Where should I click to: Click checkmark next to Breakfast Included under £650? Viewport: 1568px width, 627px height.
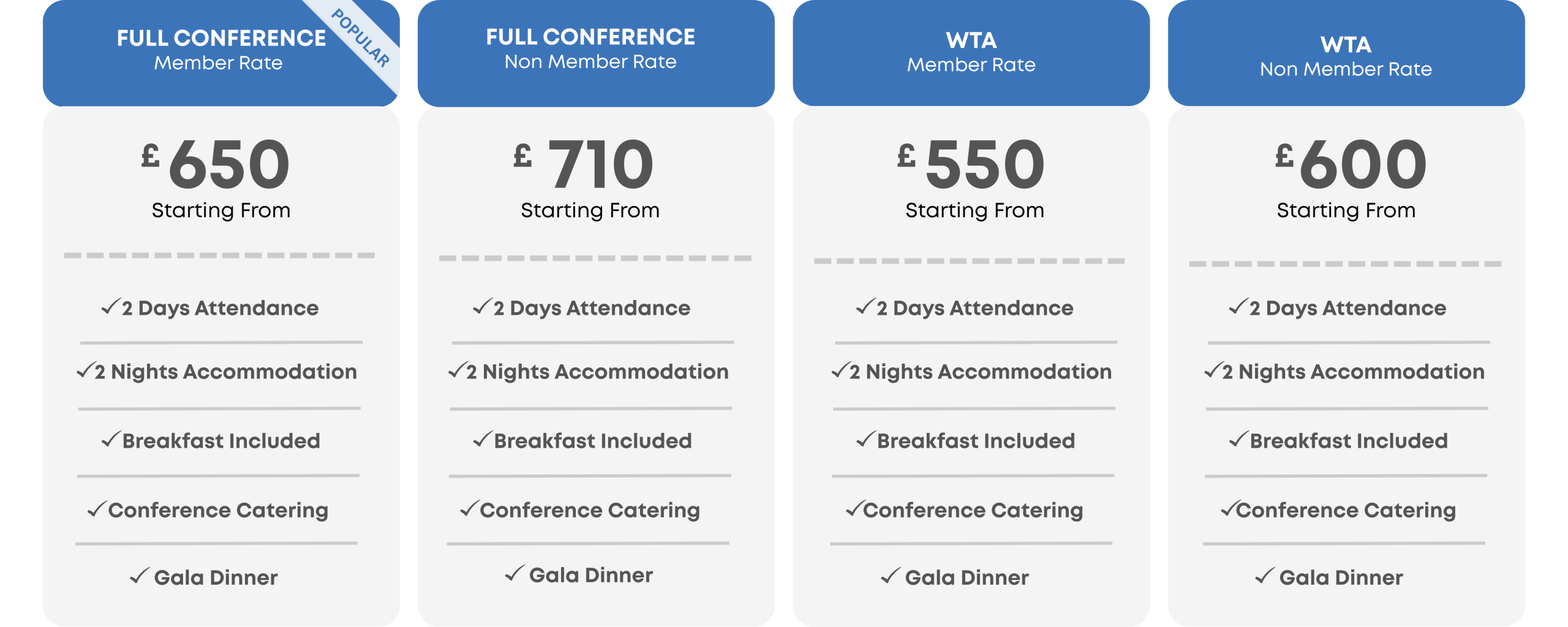click(x=110, y=439)
